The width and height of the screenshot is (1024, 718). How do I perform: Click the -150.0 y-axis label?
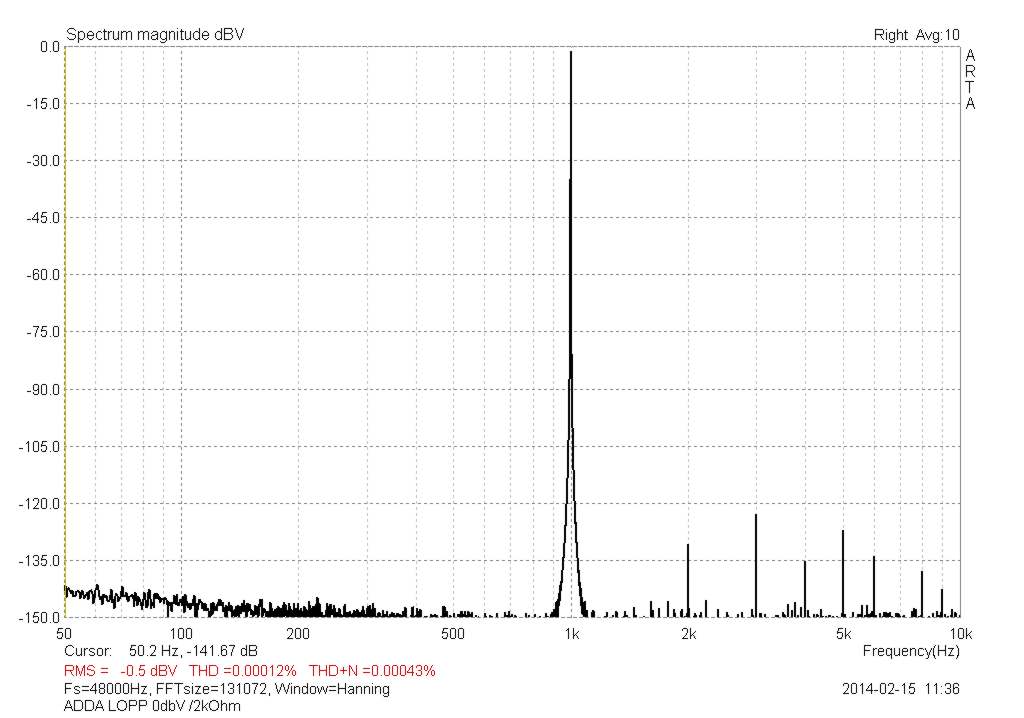click(40, 617)
